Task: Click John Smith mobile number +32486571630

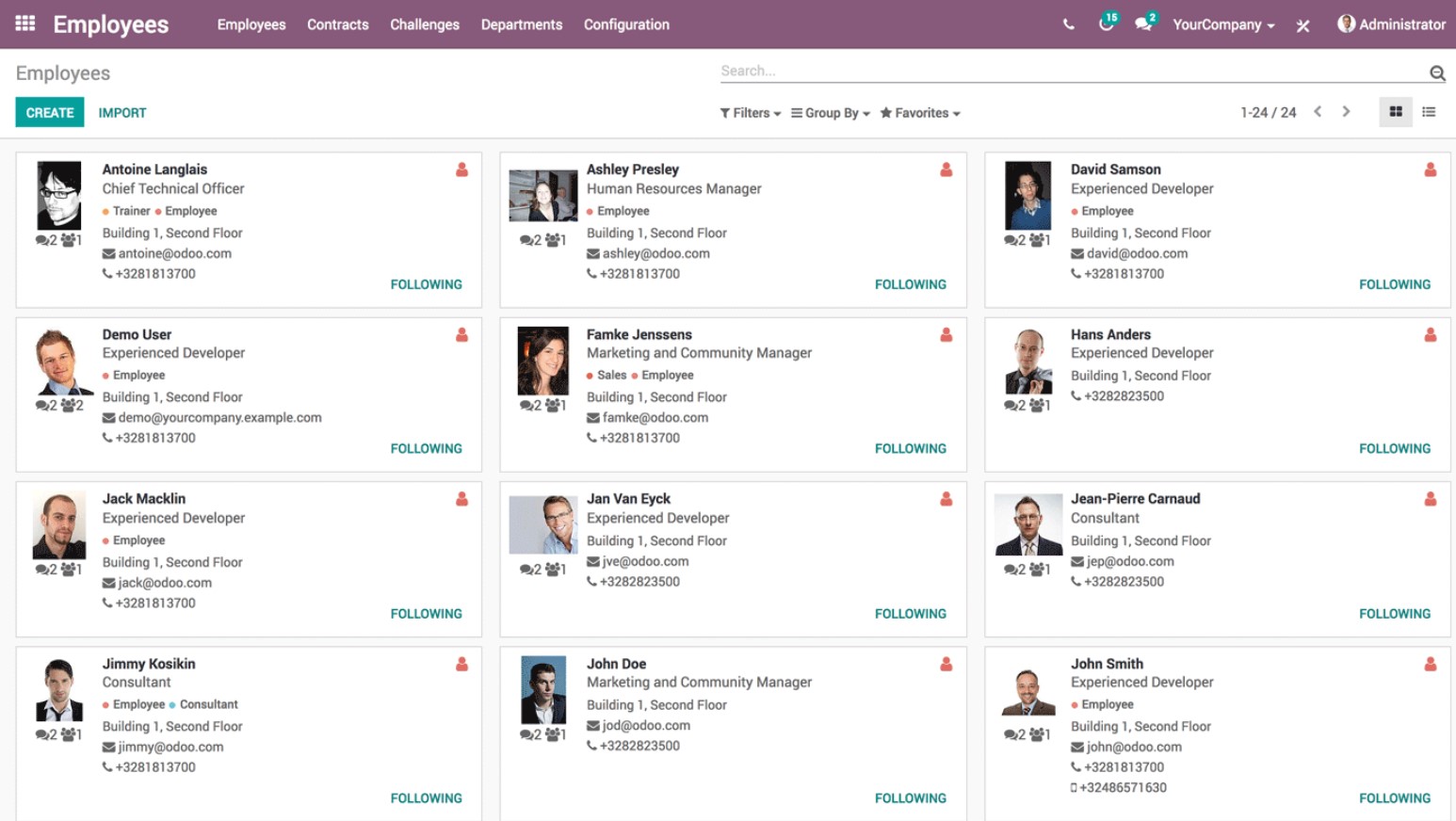Action: (1123, 788)
